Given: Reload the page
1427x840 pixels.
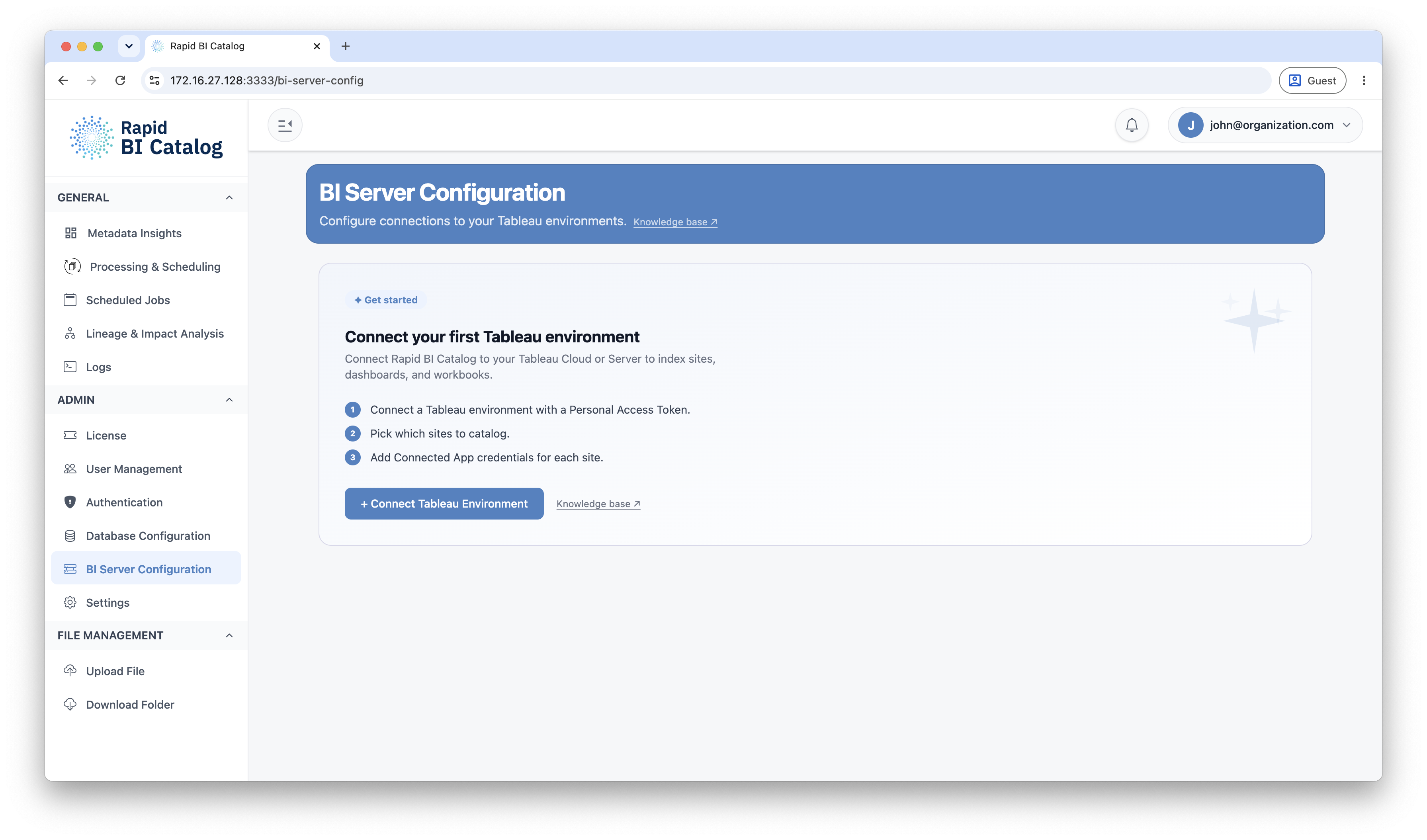Looking at the screenshot, I should [120, 80].
